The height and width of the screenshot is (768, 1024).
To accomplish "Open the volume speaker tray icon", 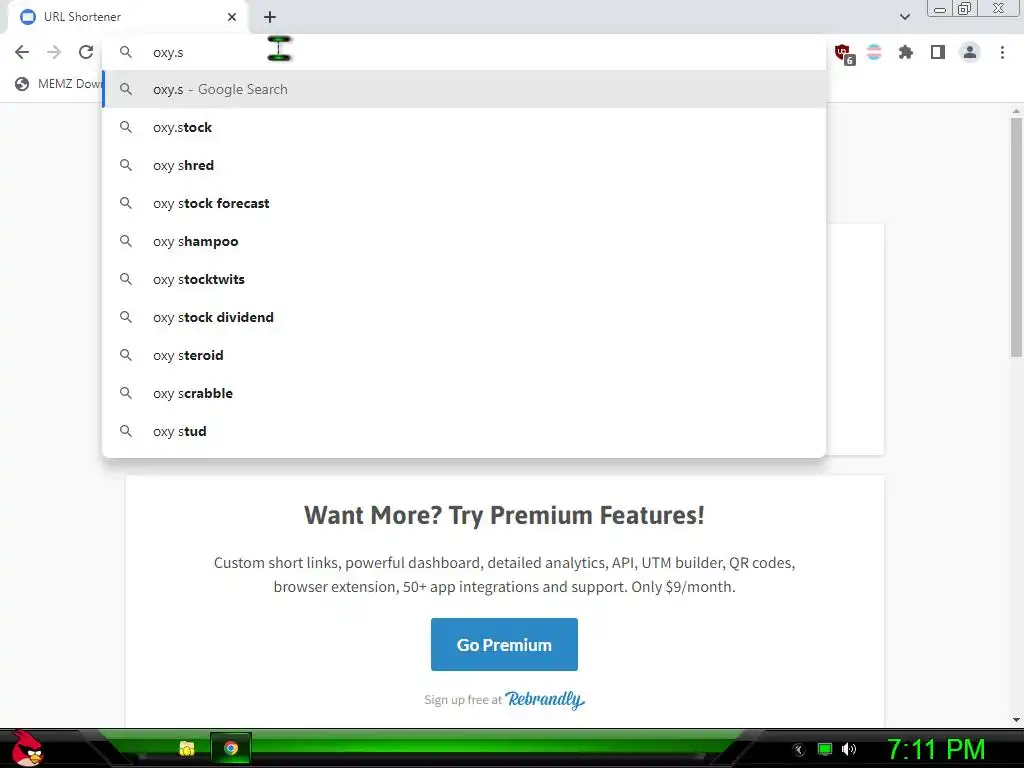I will (849, 749).
